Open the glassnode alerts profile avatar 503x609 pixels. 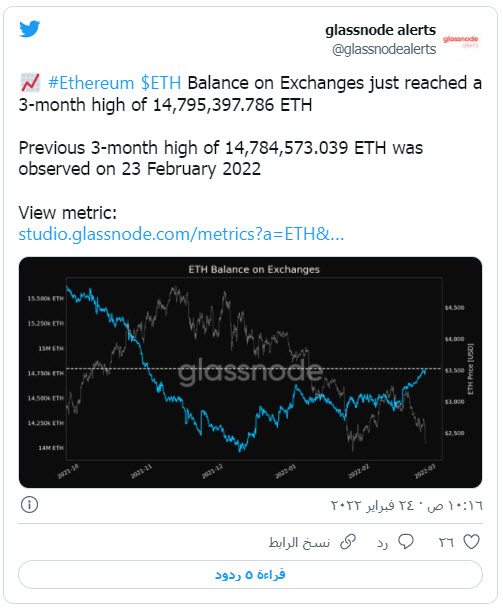click(460, 41)
